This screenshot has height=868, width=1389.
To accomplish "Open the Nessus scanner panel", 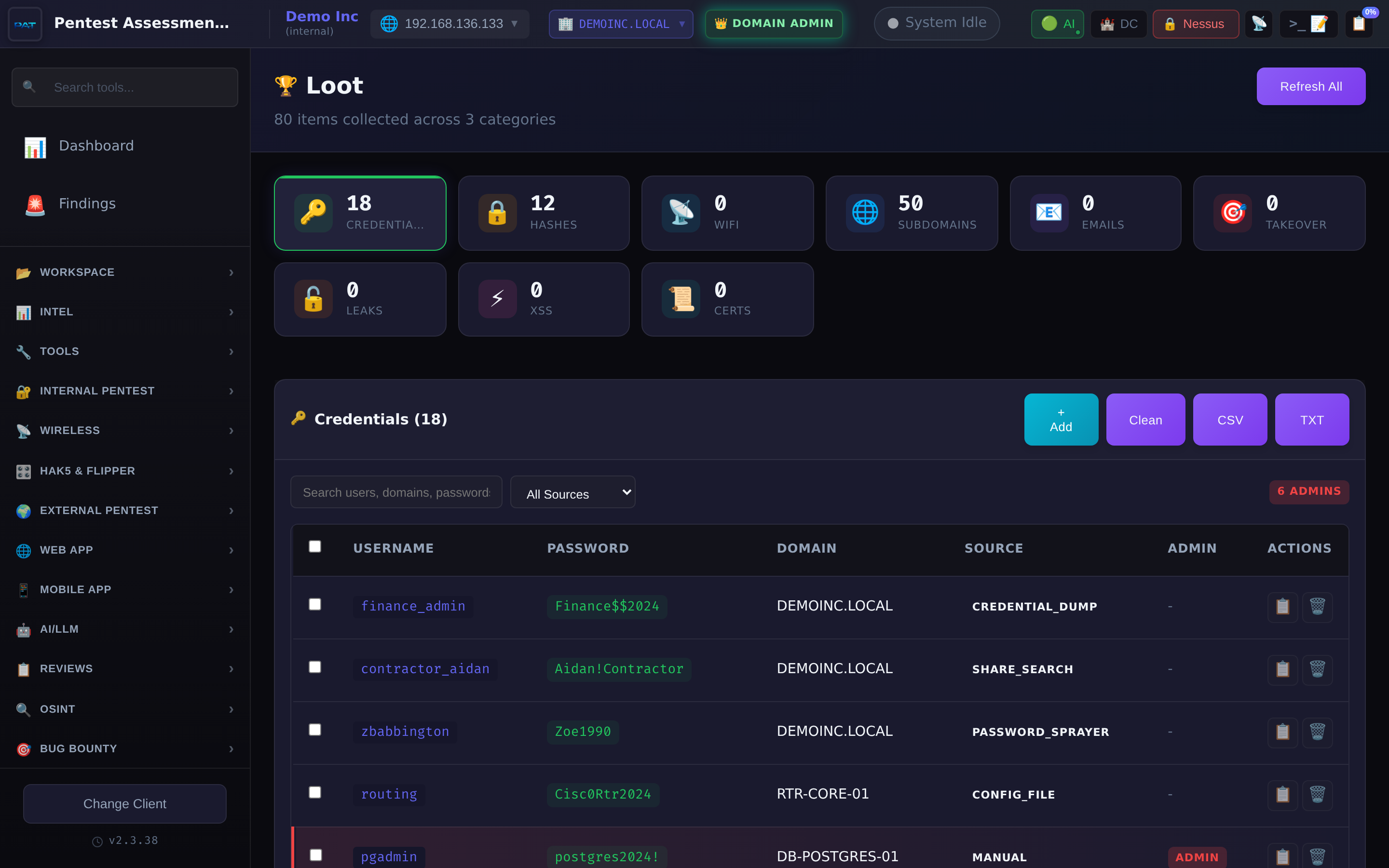I will point(1195,24).
